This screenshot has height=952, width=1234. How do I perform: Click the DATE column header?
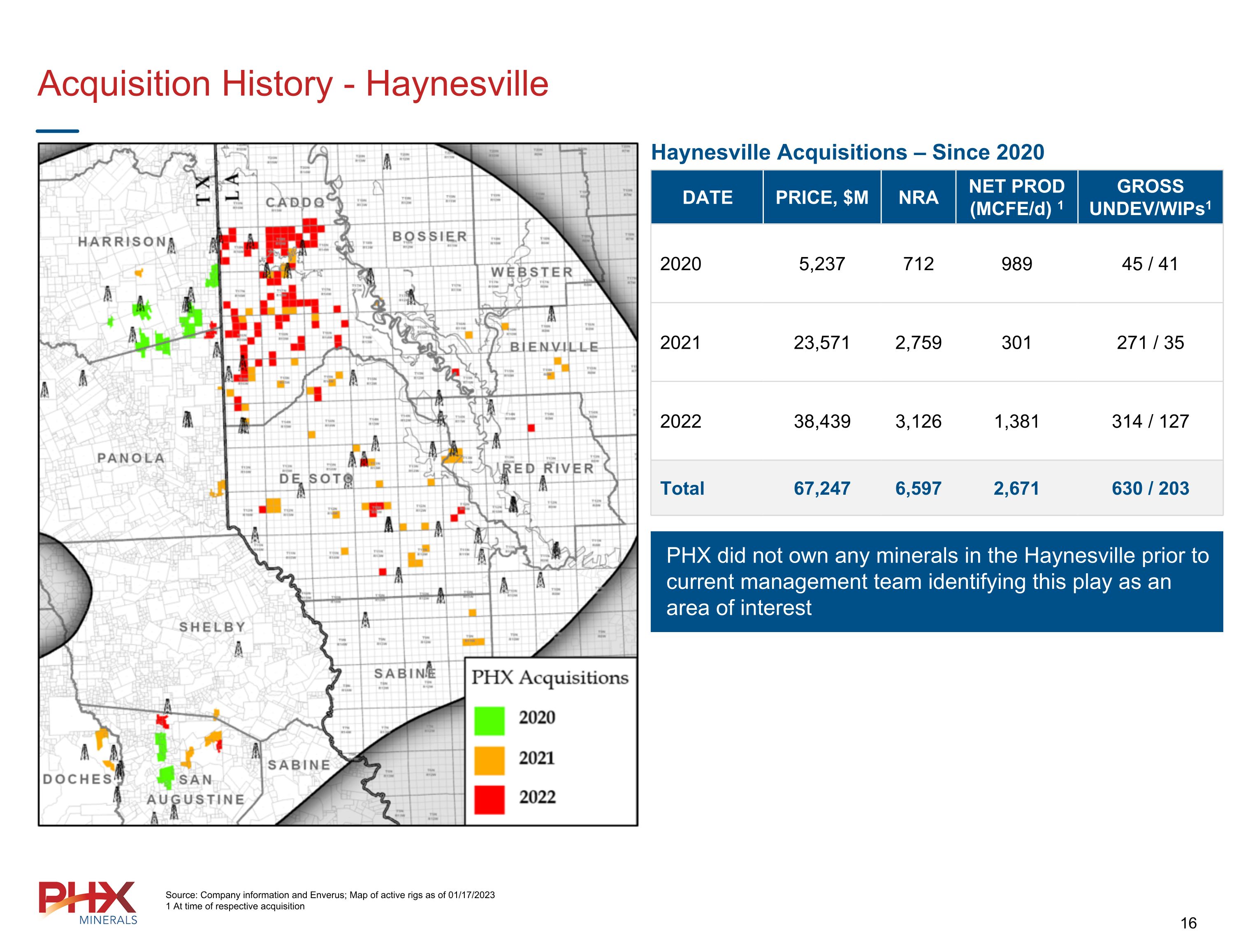(x=707, y=197)
